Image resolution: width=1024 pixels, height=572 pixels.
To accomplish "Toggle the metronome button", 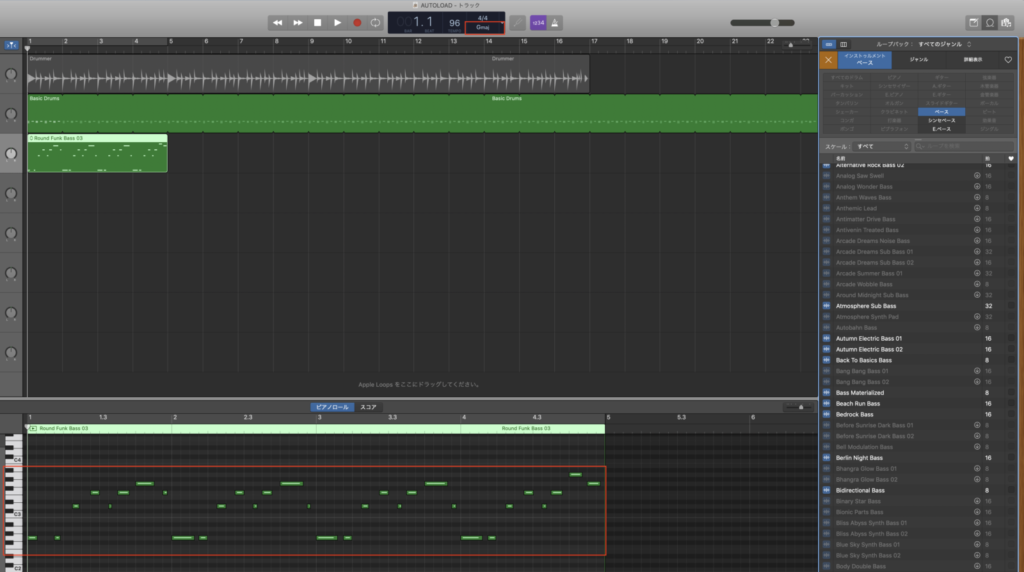I will (556, 22).
